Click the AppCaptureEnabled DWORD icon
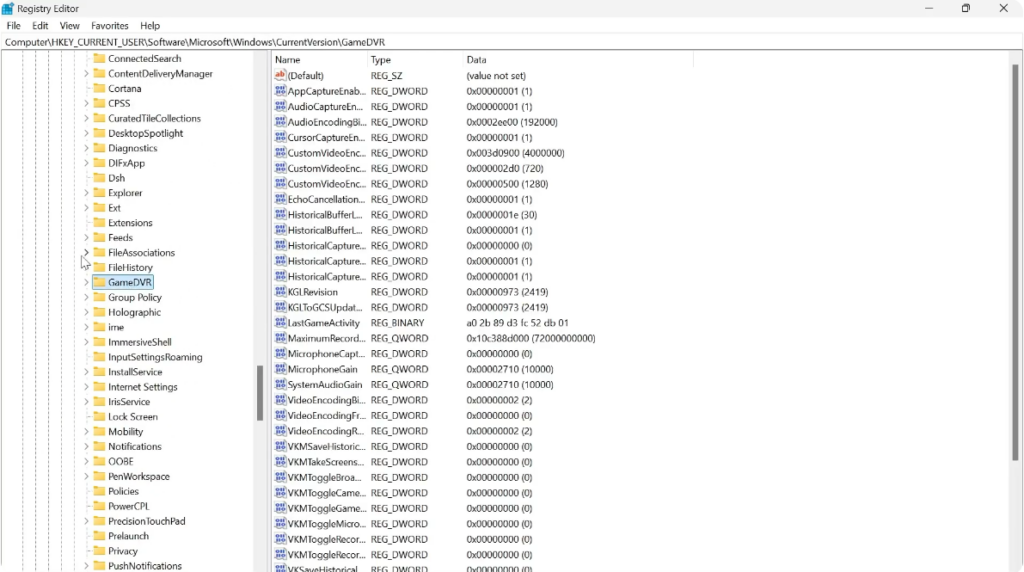The width and height of the screenshot is (1024, 572). coord(280,91)
